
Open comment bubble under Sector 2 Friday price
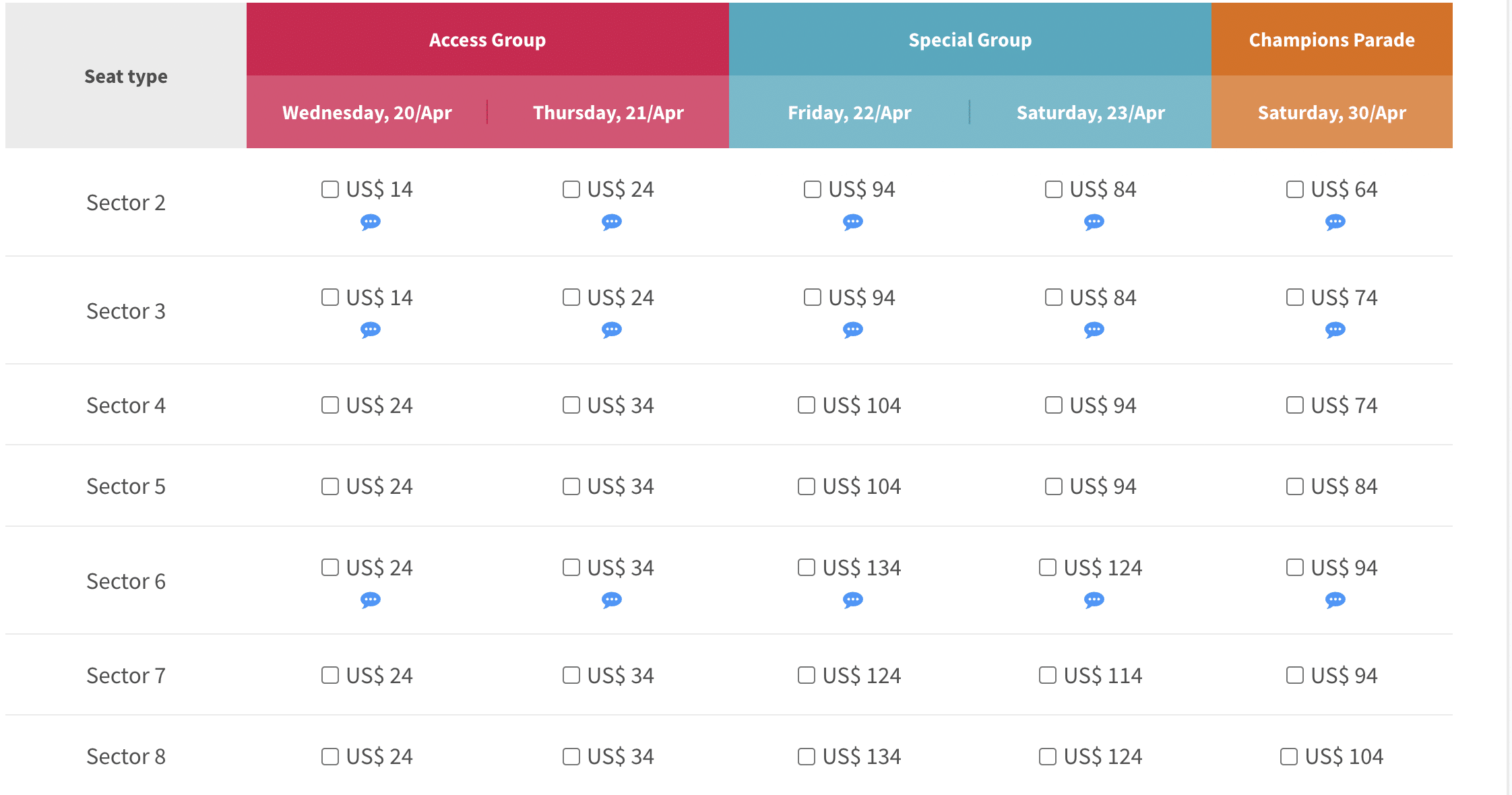point(853,222)
